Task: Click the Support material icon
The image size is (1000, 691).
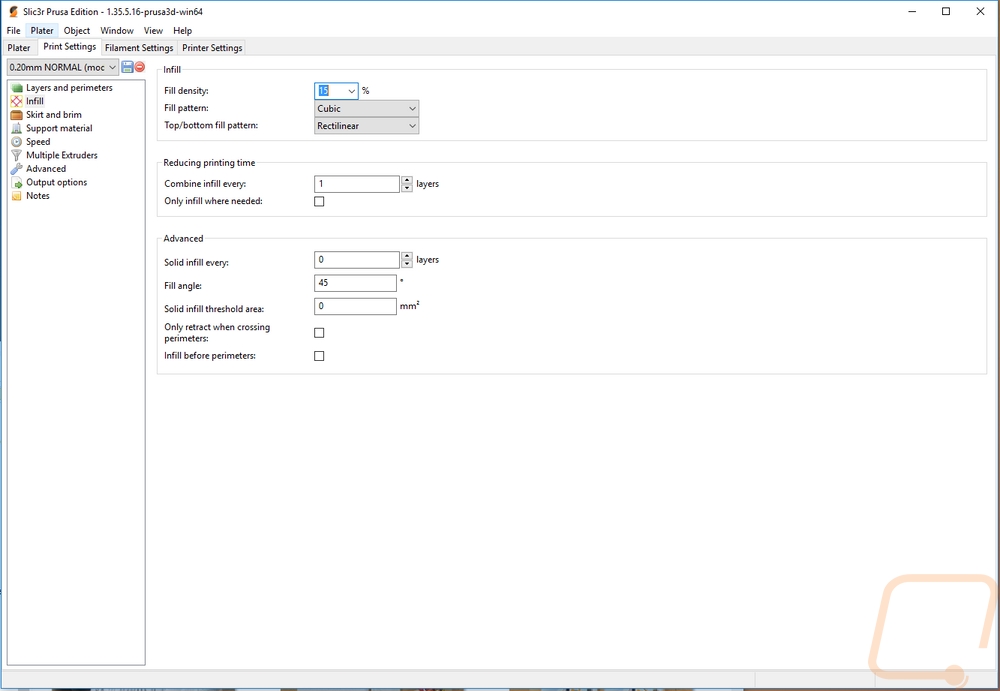Action: 17,128
